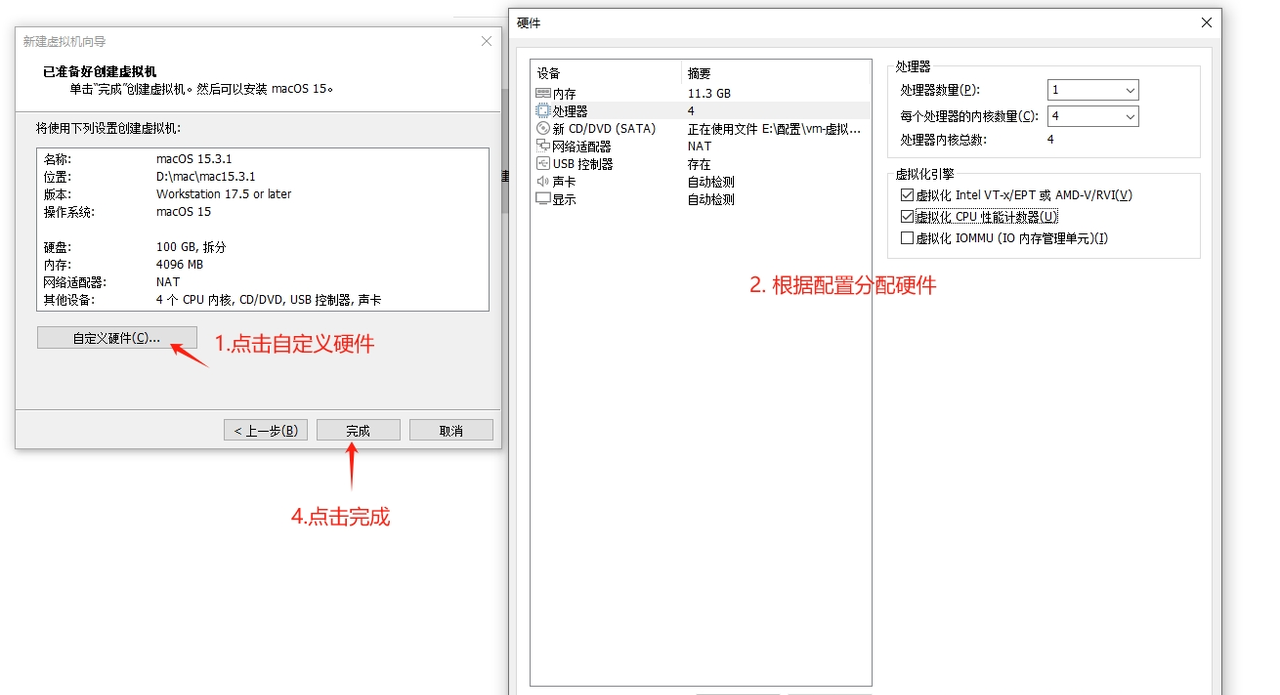Image resolution: width=1280 pixels, height=695 pixels.
Task: Enable 虚拟化 IOMMU (IO 内存管理单元) checkbox
Action: tap(907, 238)
